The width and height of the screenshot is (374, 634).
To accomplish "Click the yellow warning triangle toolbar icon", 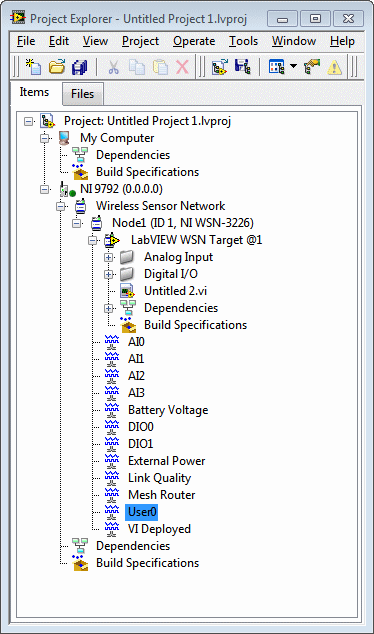I will (335, 67).
